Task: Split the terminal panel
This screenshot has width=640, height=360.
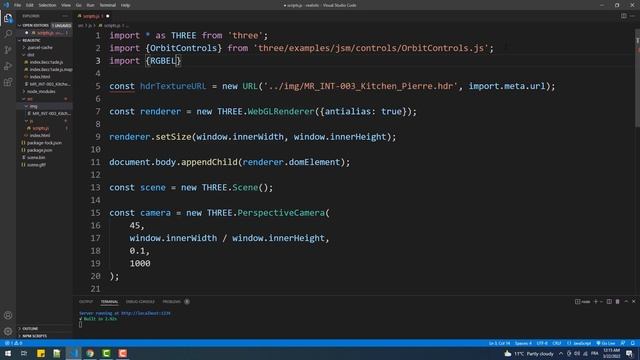Action: tap(609, 302)
